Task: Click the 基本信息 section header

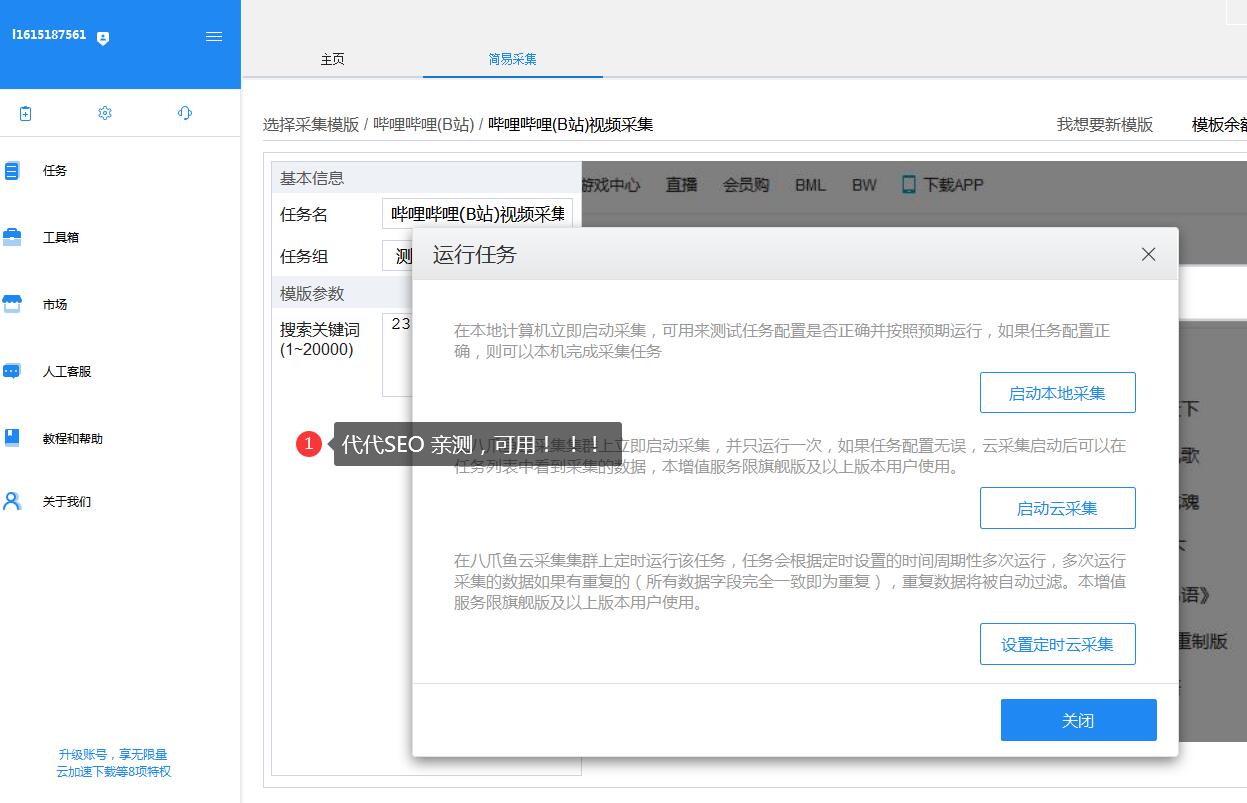Action: 427,178
